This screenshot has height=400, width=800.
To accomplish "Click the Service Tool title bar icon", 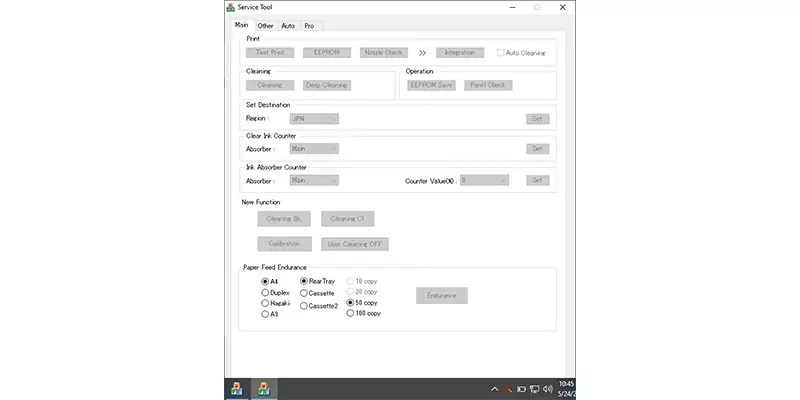I will pos(233,7).
